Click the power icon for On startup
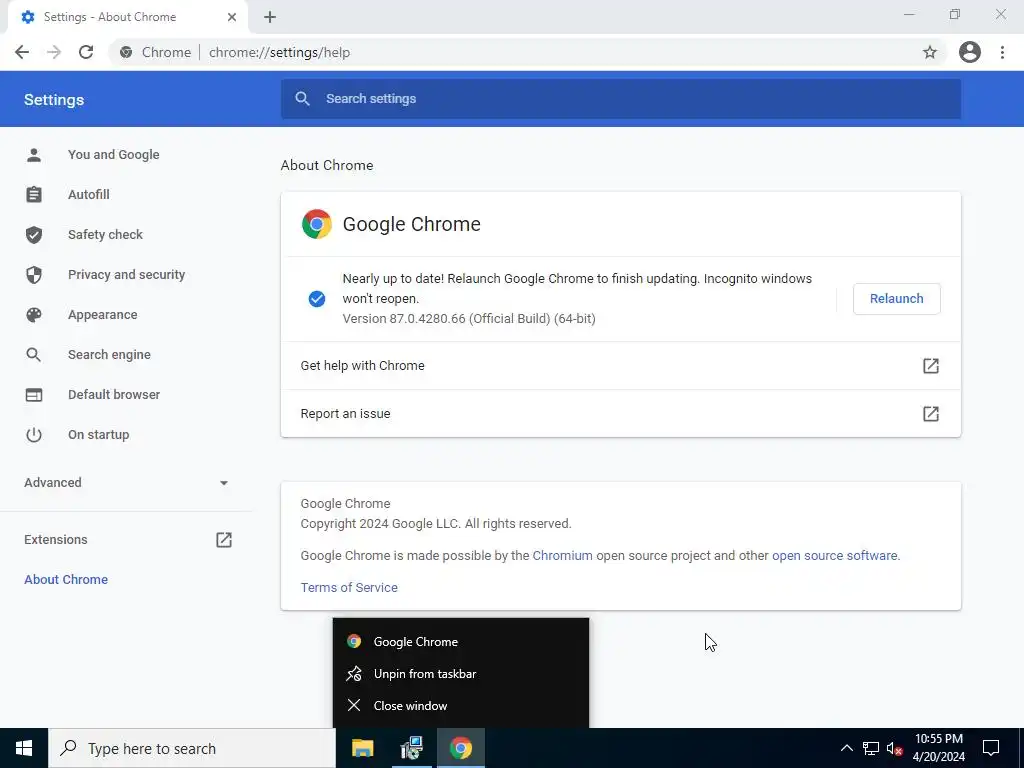The width and height of the screenshot is (1024, 768). [33, 434]
